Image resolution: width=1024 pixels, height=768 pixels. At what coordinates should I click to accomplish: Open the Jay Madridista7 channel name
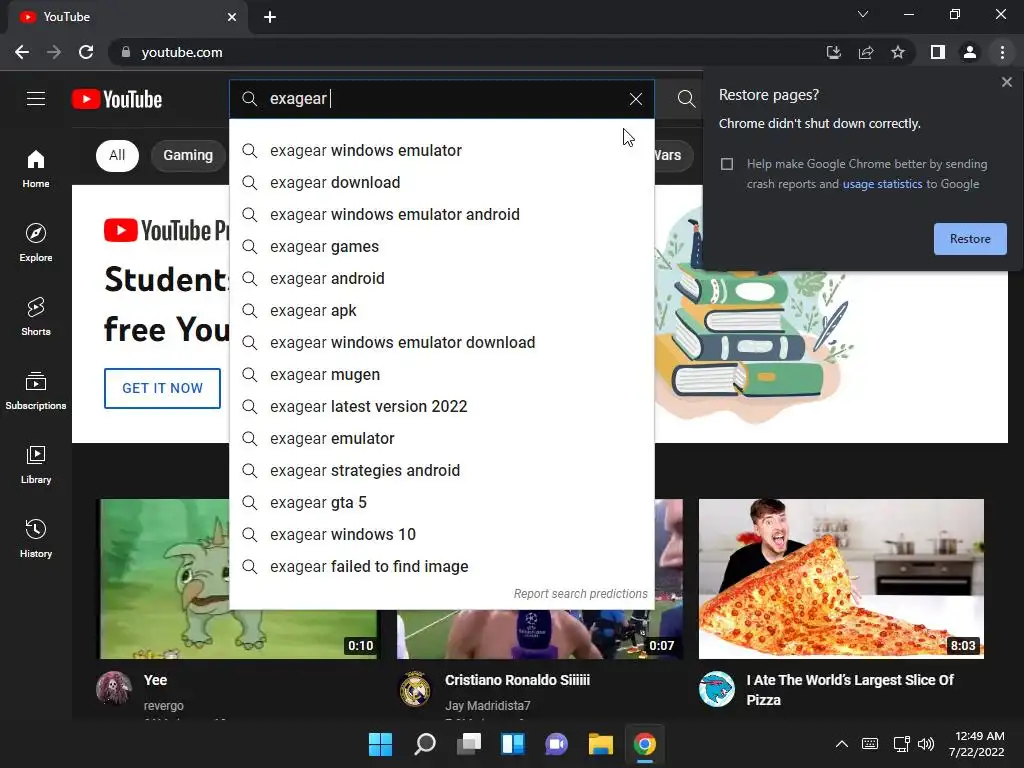coord(487,705)
